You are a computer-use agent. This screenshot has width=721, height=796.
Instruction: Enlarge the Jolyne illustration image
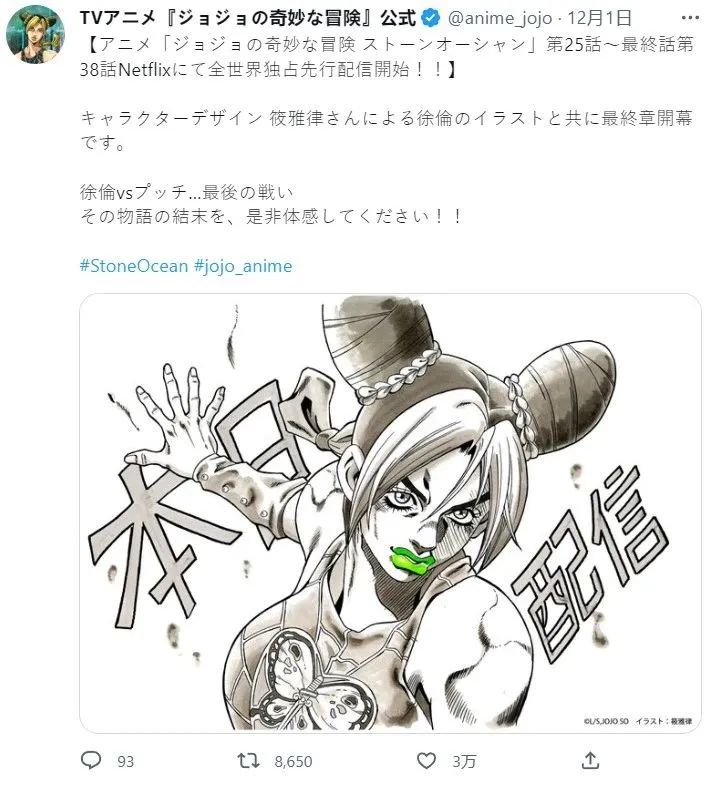[x=390, y=513]
